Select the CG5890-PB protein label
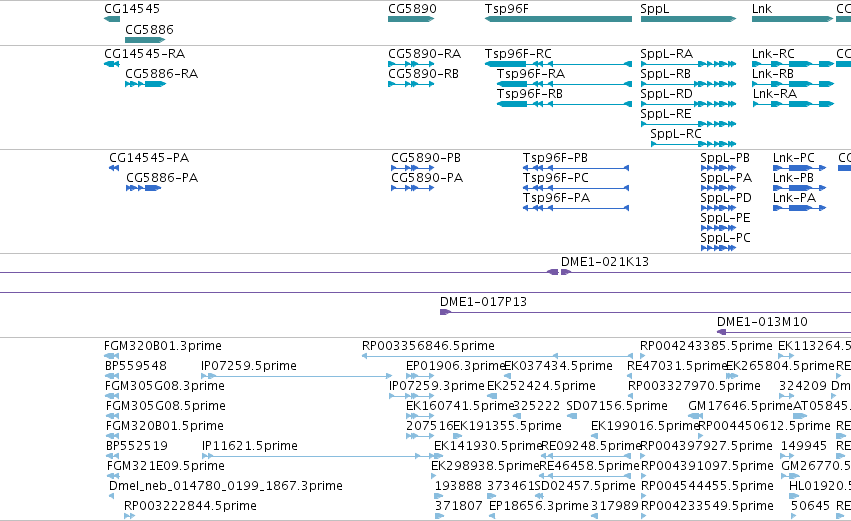Viewport: 851px width, 521px height. [x=426, y=158]
